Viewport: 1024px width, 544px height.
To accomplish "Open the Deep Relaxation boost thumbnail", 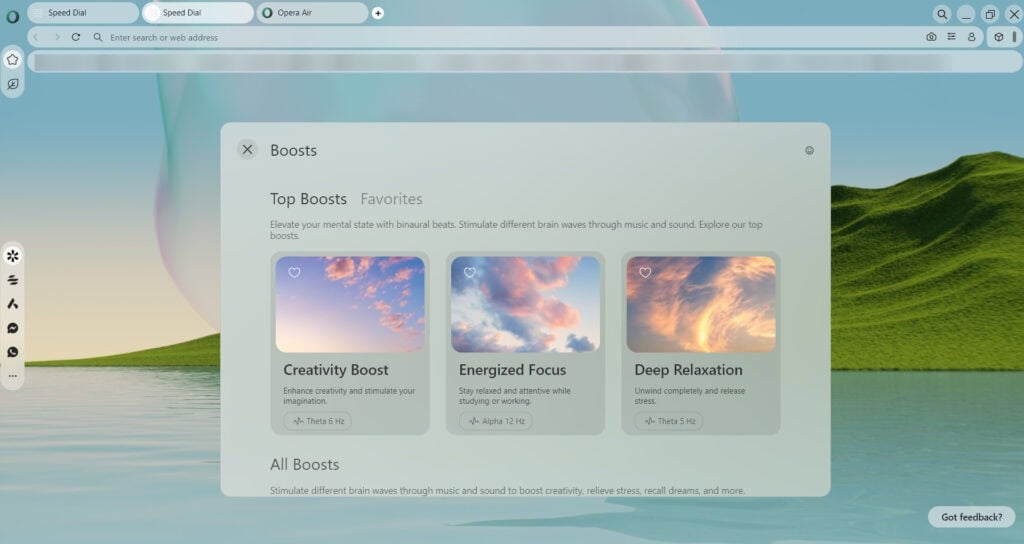I will click(x=700, y=304).
